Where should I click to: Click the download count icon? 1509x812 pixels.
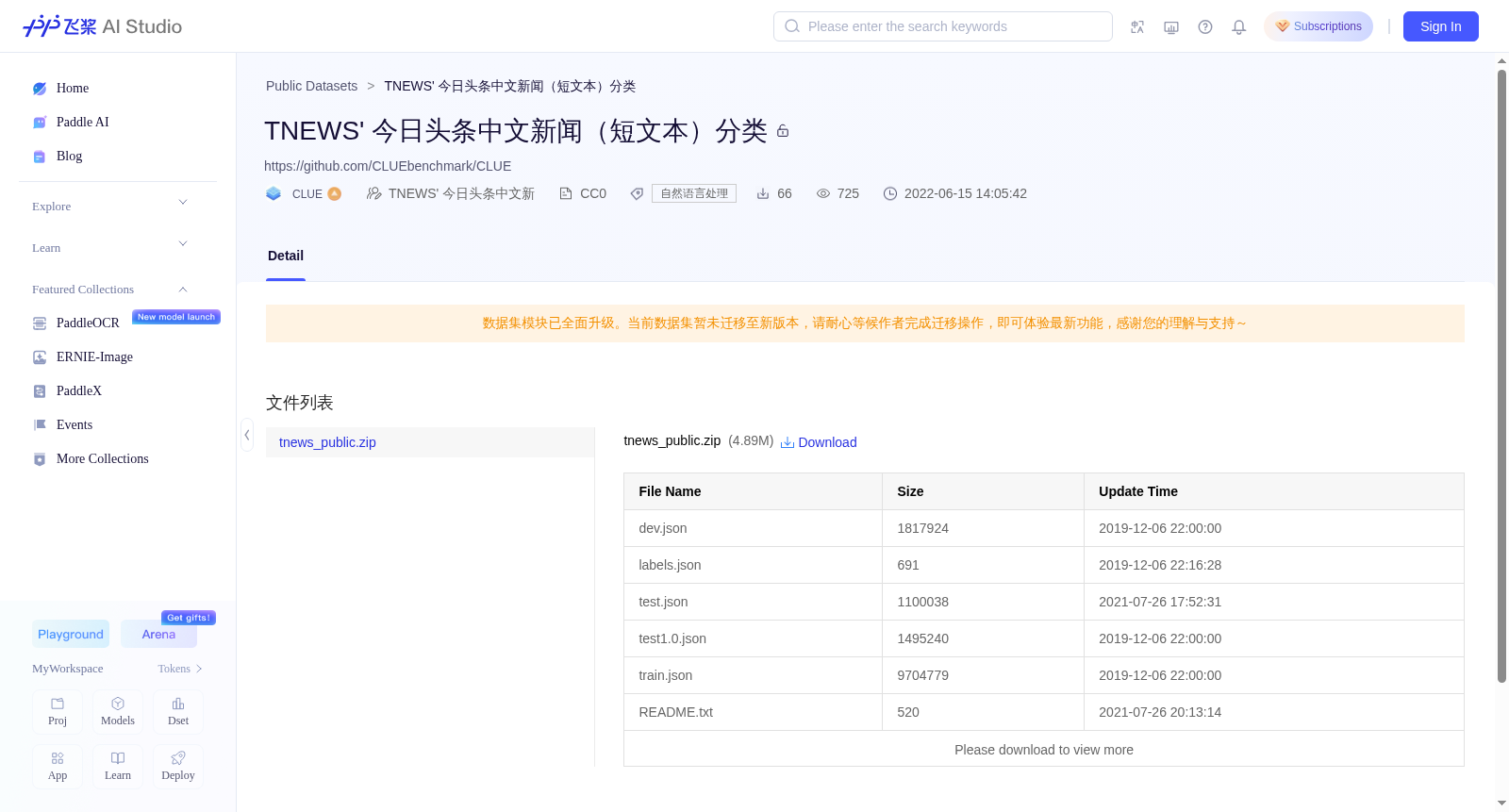point(763,193)
